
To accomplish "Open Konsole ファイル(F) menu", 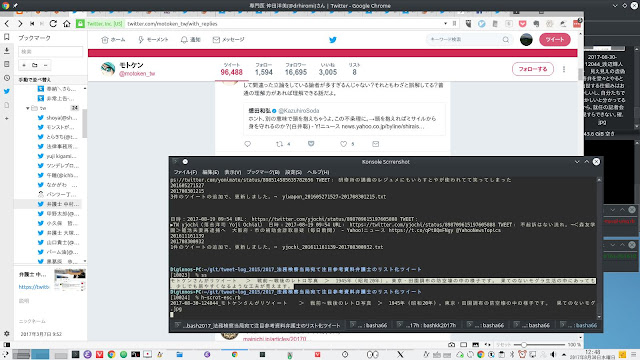I will [185, 172].
